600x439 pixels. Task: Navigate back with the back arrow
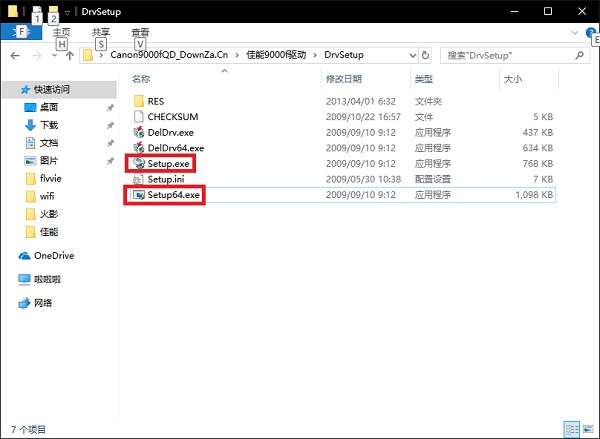click(15, 56)
